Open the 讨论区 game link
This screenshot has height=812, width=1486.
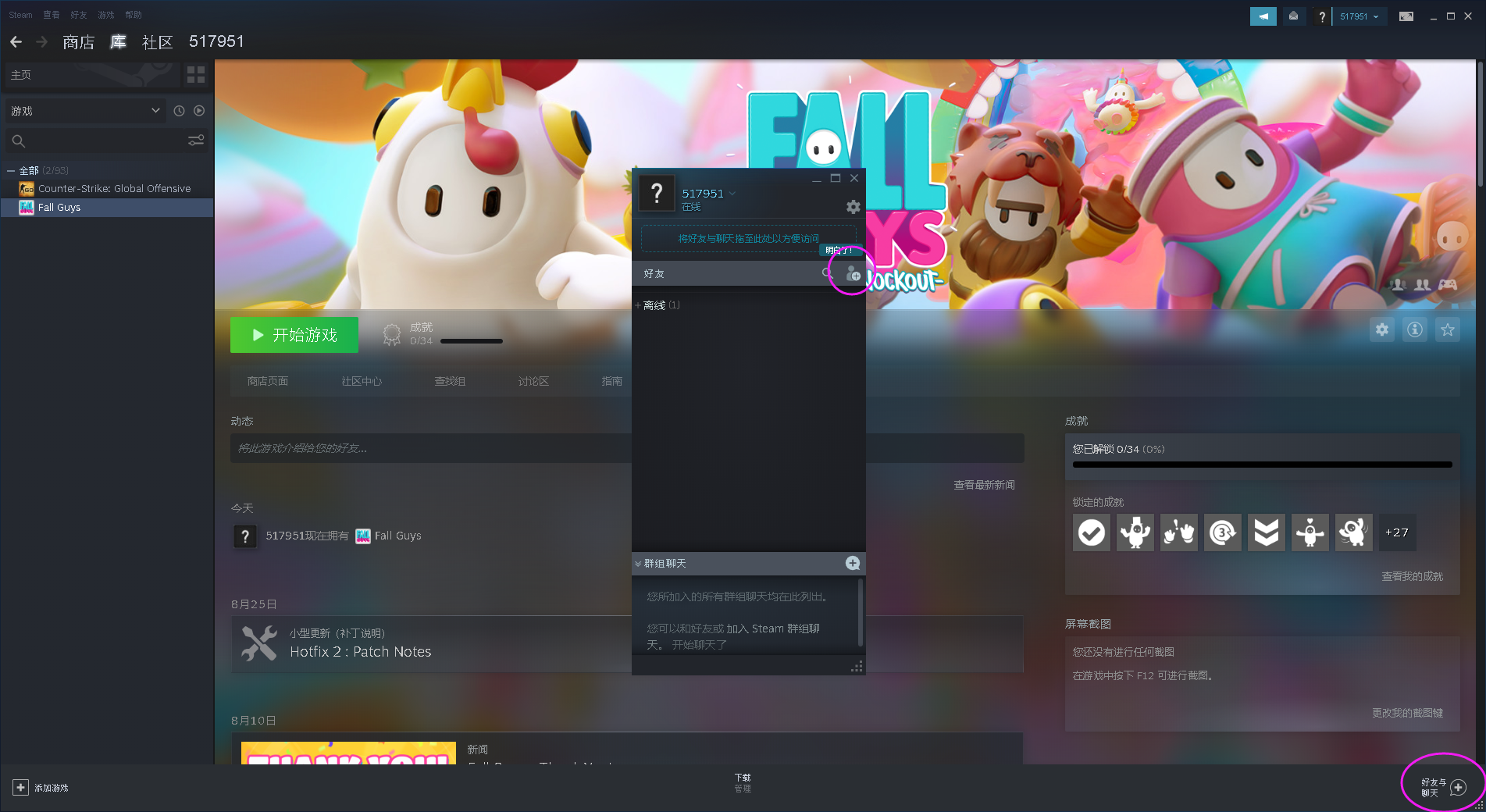tap(533, 381)
